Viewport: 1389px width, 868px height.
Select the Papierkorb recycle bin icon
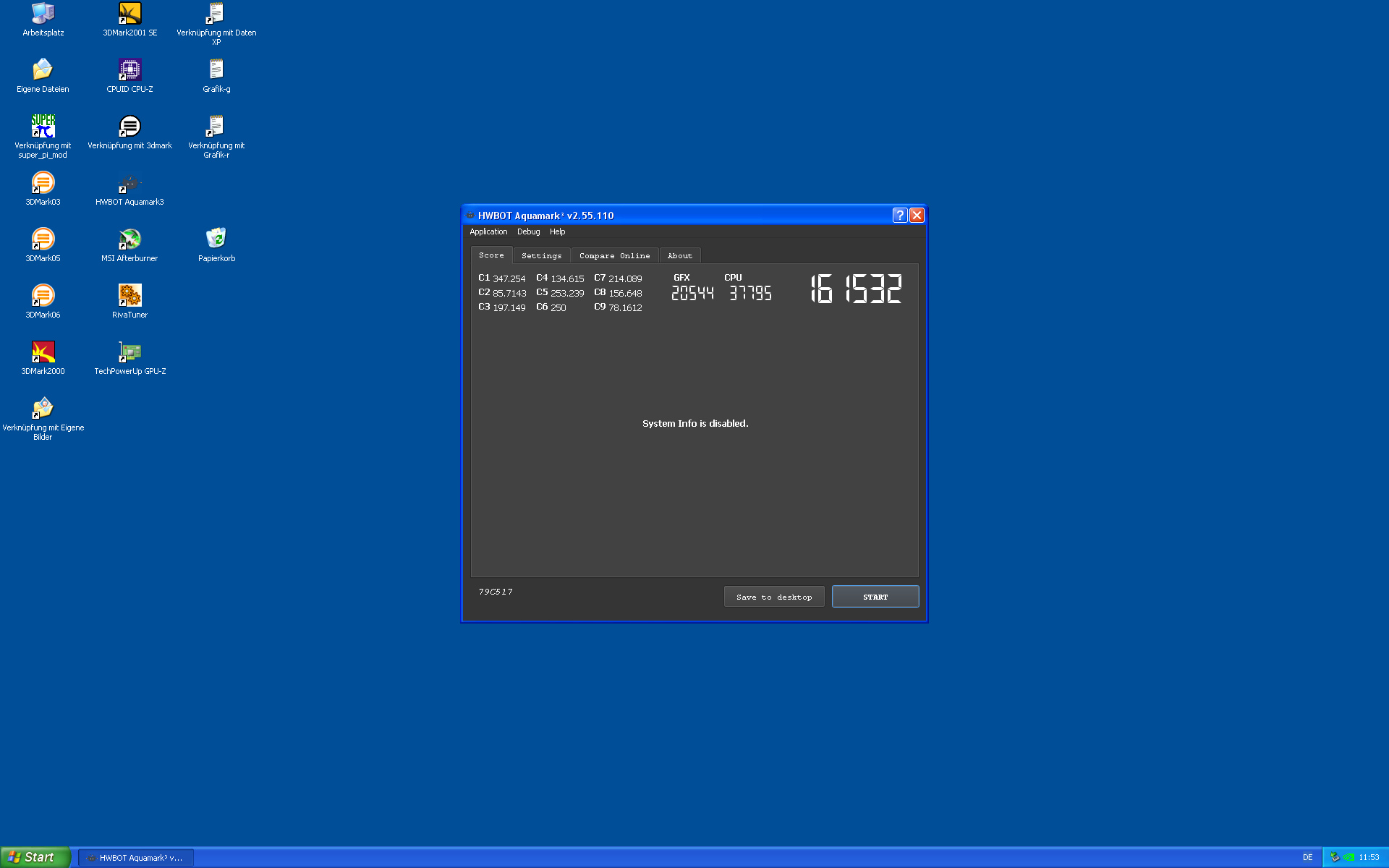click(216, 245)
